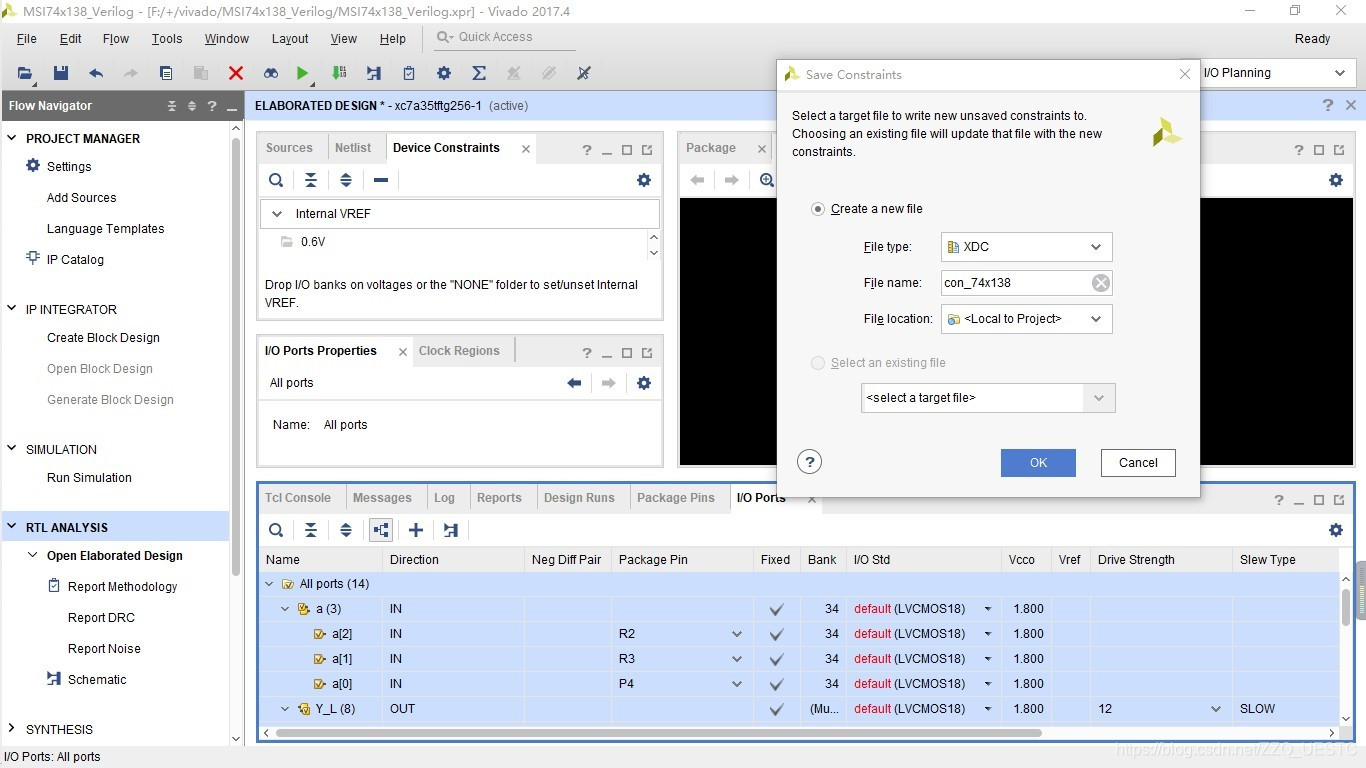This screenshot has height=768, width=1366.
Task: Collapse the Y_L (8) port group
Action: click(285, 709)
